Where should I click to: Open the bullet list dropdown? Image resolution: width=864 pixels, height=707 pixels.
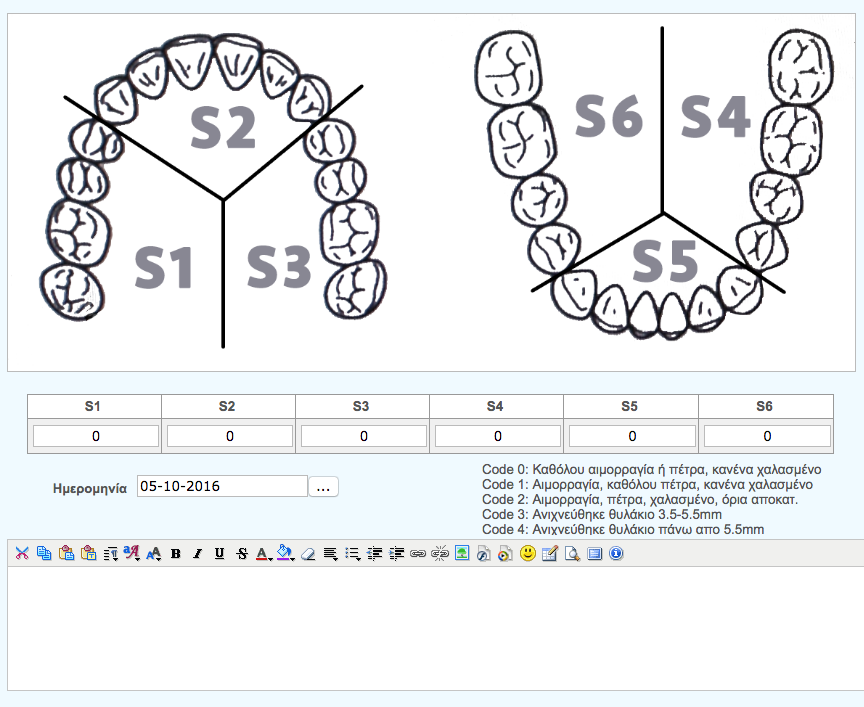[x=352, y=553]
